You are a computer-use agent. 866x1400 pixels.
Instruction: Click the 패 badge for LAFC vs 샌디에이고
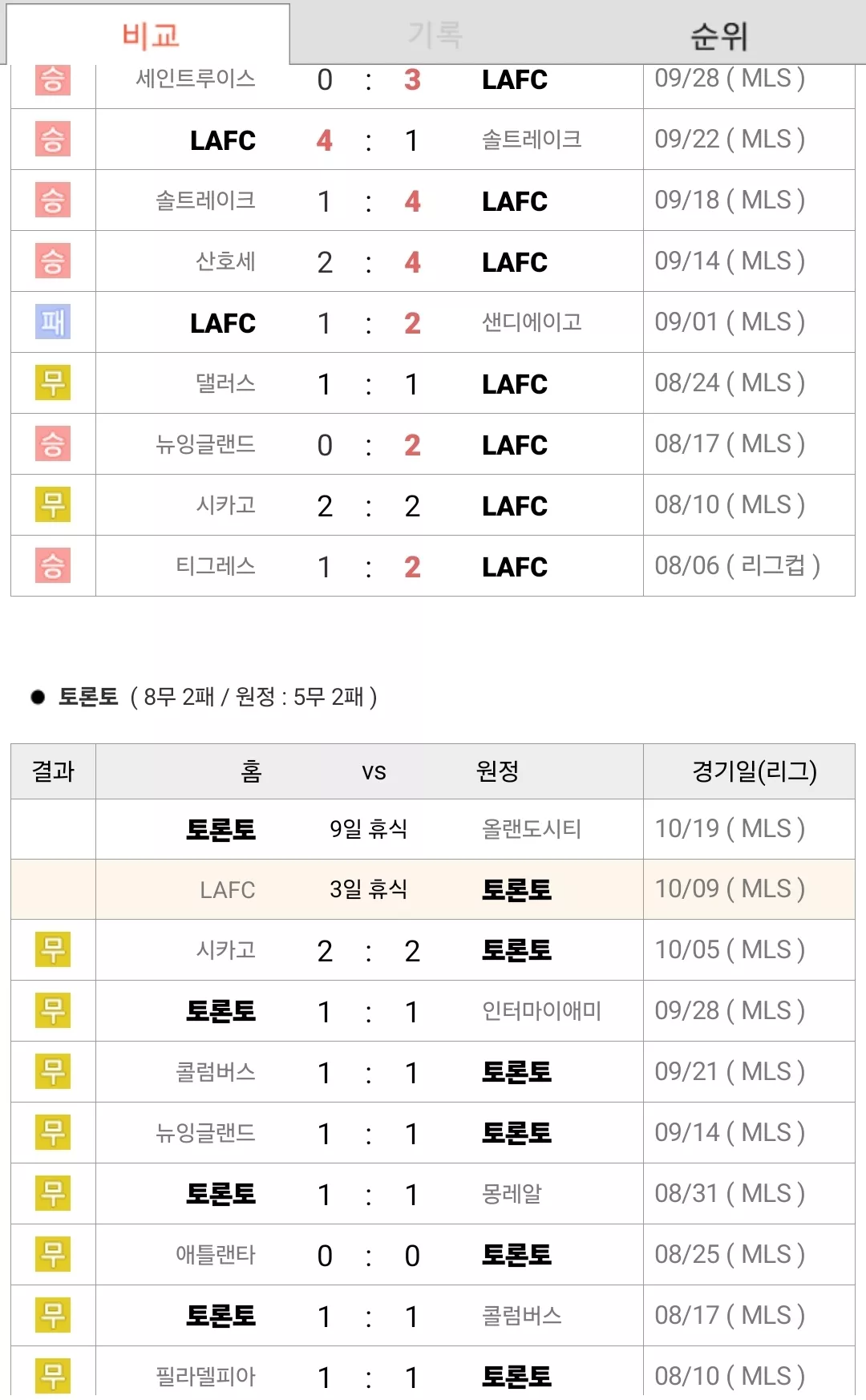pos(53,322)
